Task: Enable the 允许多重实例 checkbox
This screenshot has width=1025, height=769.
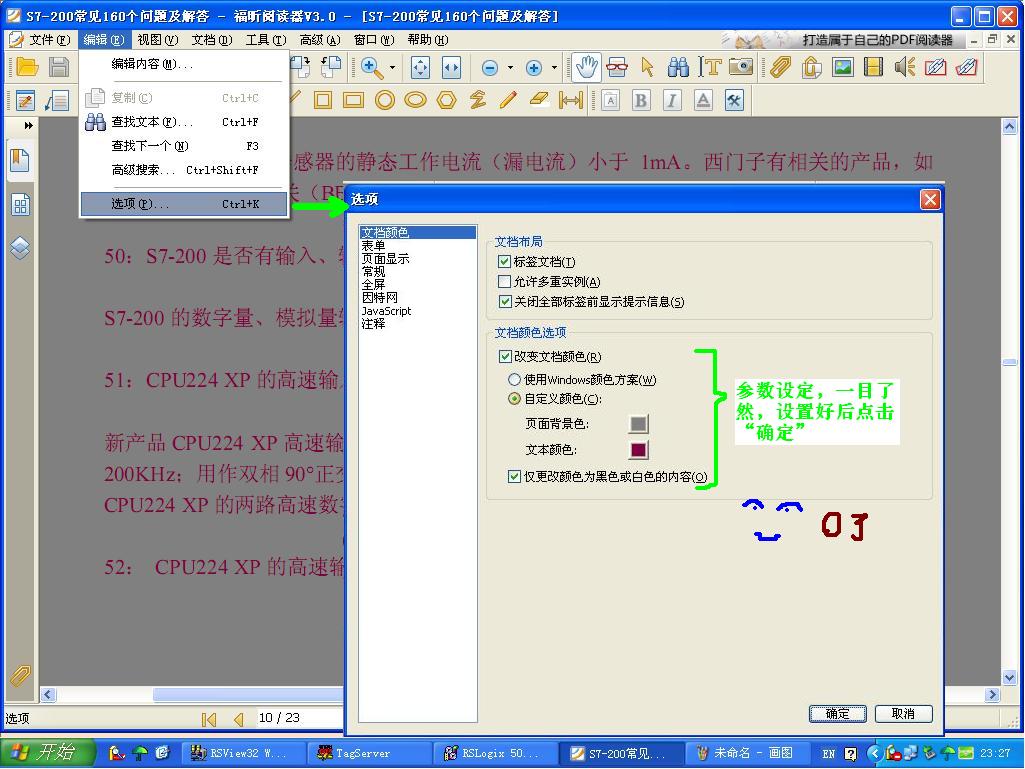Action: click(505, 282)
